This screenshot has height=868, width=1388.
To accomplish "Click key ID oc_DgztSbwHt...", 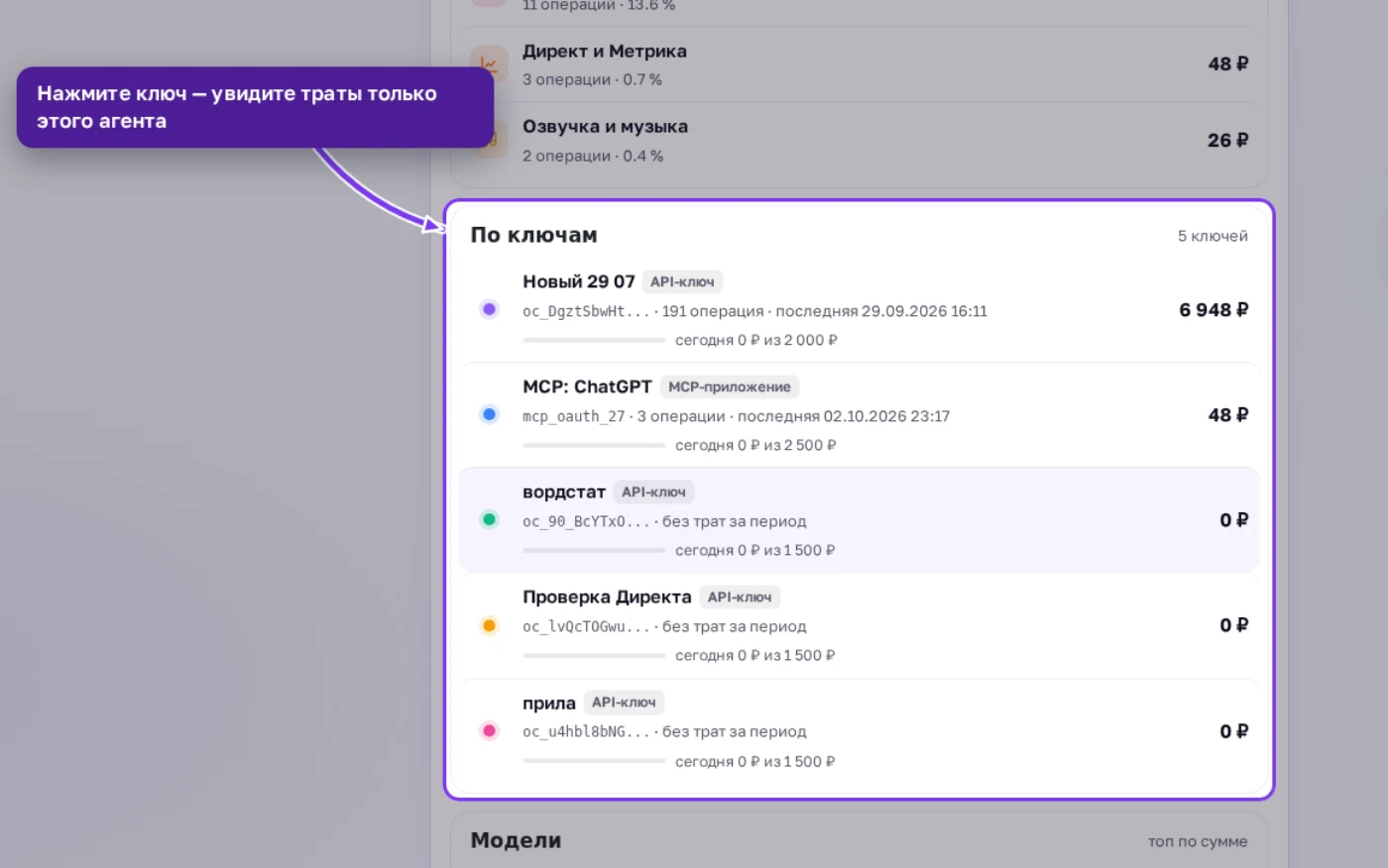I will point(586,311).
